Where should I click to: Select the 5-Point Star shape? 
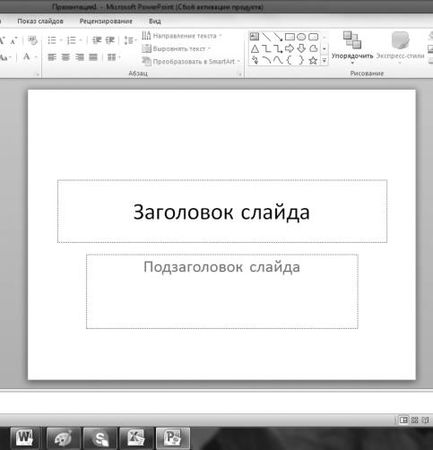(313, 60)
